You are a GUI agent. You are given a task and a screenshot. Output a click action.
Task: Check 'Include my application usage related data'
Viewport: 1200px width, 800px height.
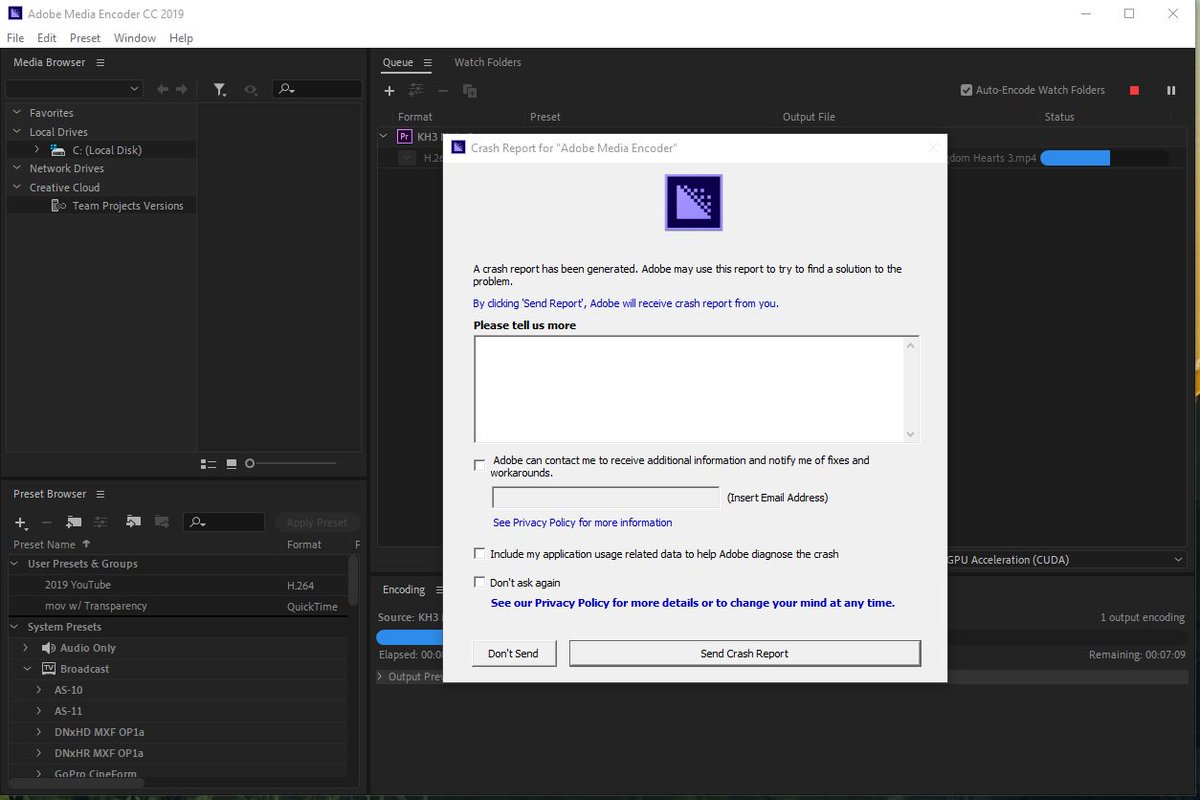tap(479, 554)
